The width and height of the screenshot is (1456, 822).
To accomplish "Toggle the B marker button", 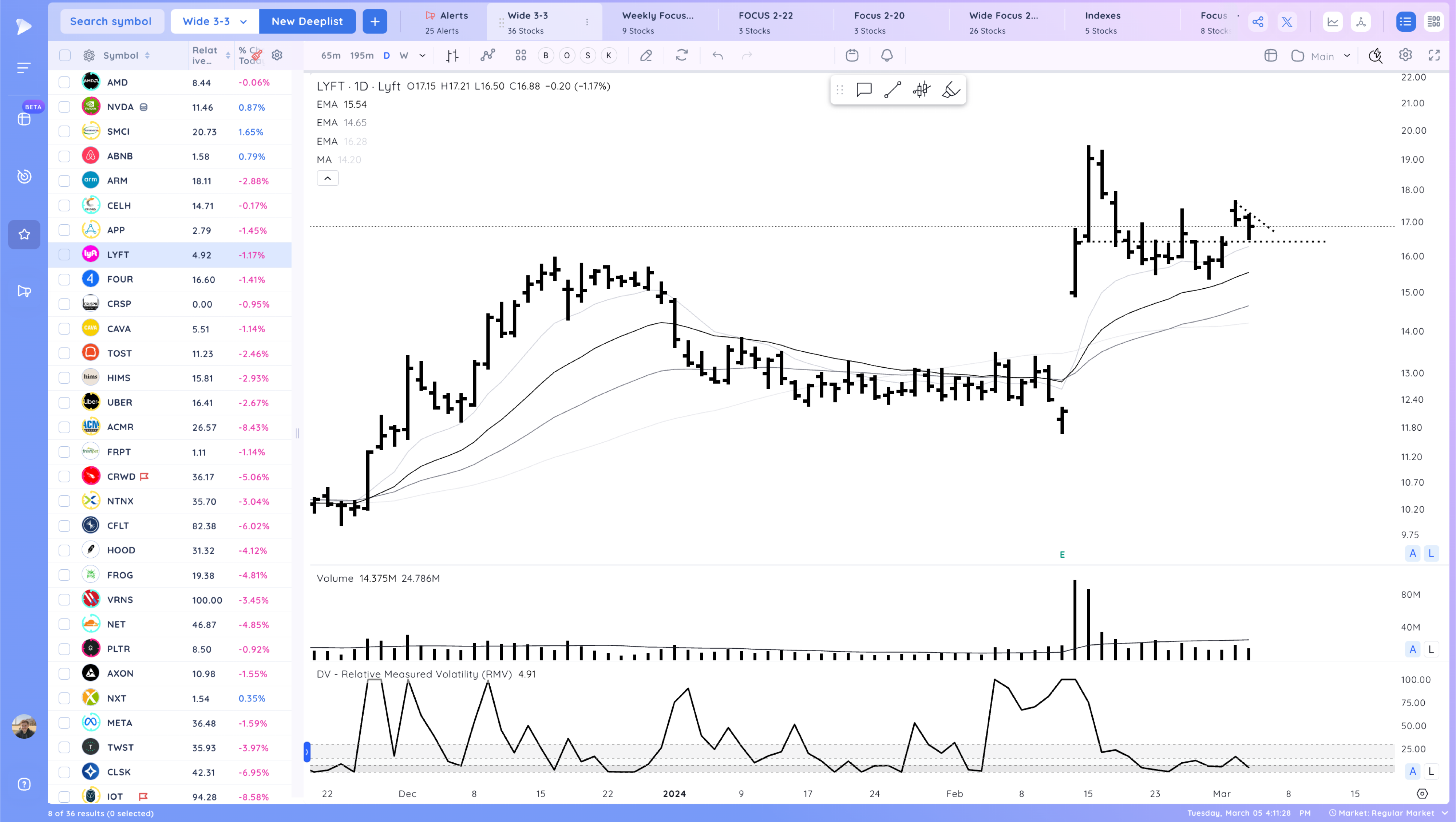I will [x=545, y=55].
